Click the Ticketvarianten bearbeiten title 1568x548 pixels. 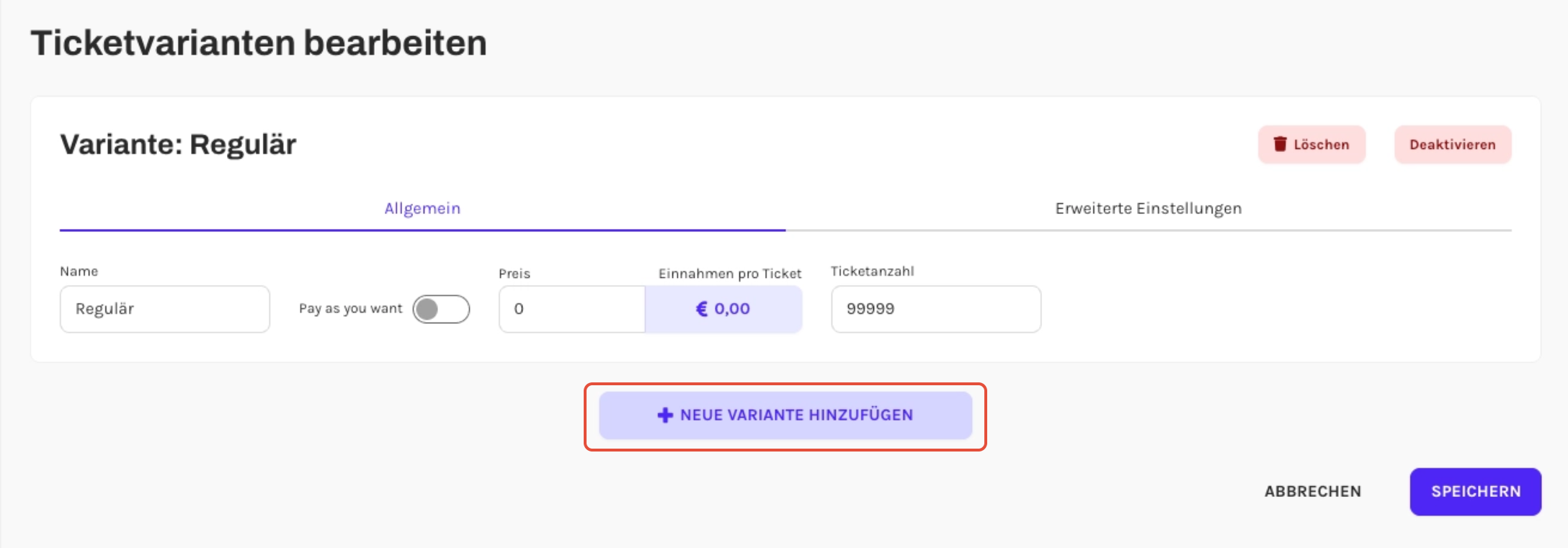click(259, 43)
